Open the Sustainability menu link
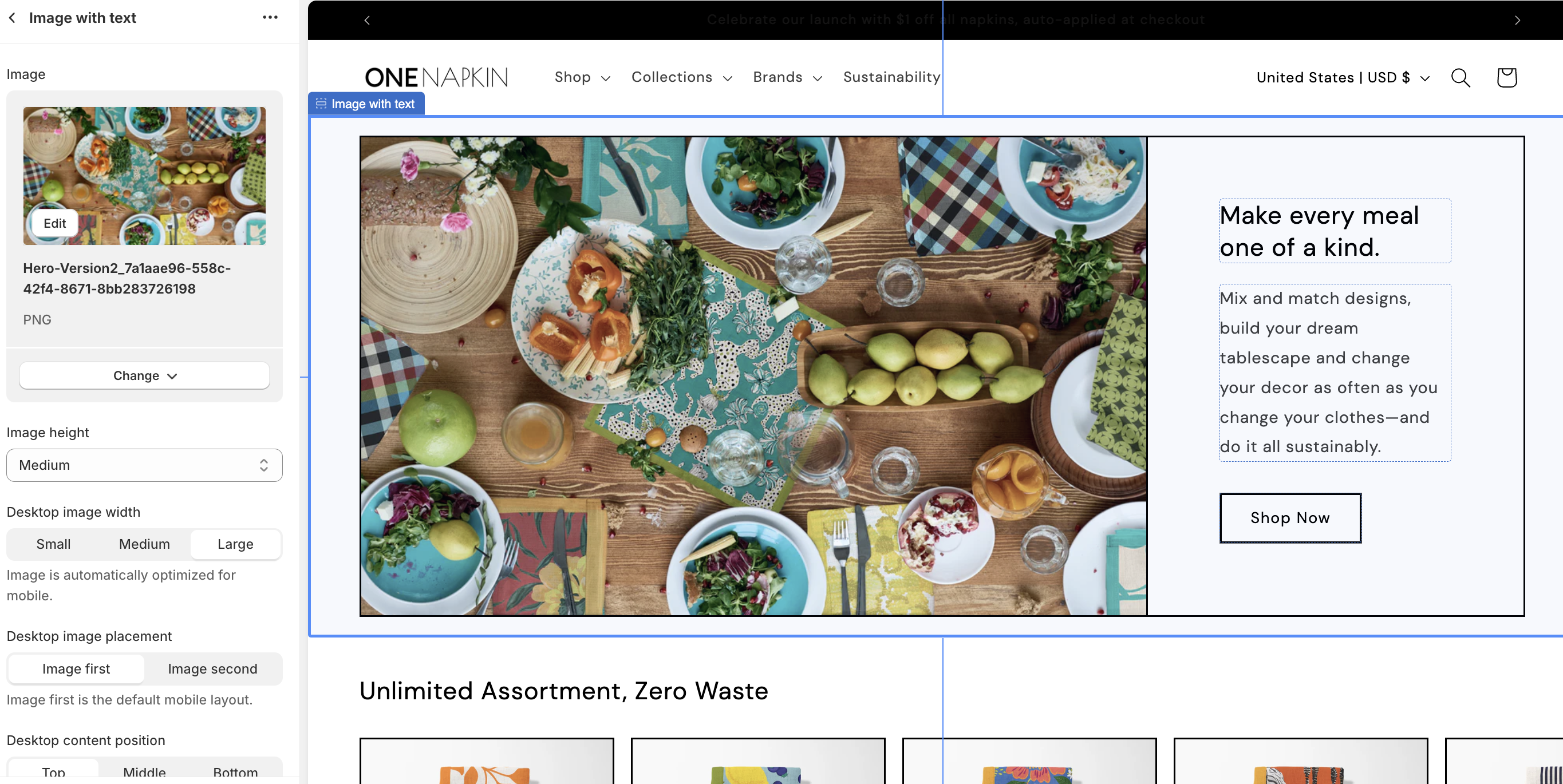The height and width of the screenshot is (784, 1563). pyautogui.click(x=891, y=77)
